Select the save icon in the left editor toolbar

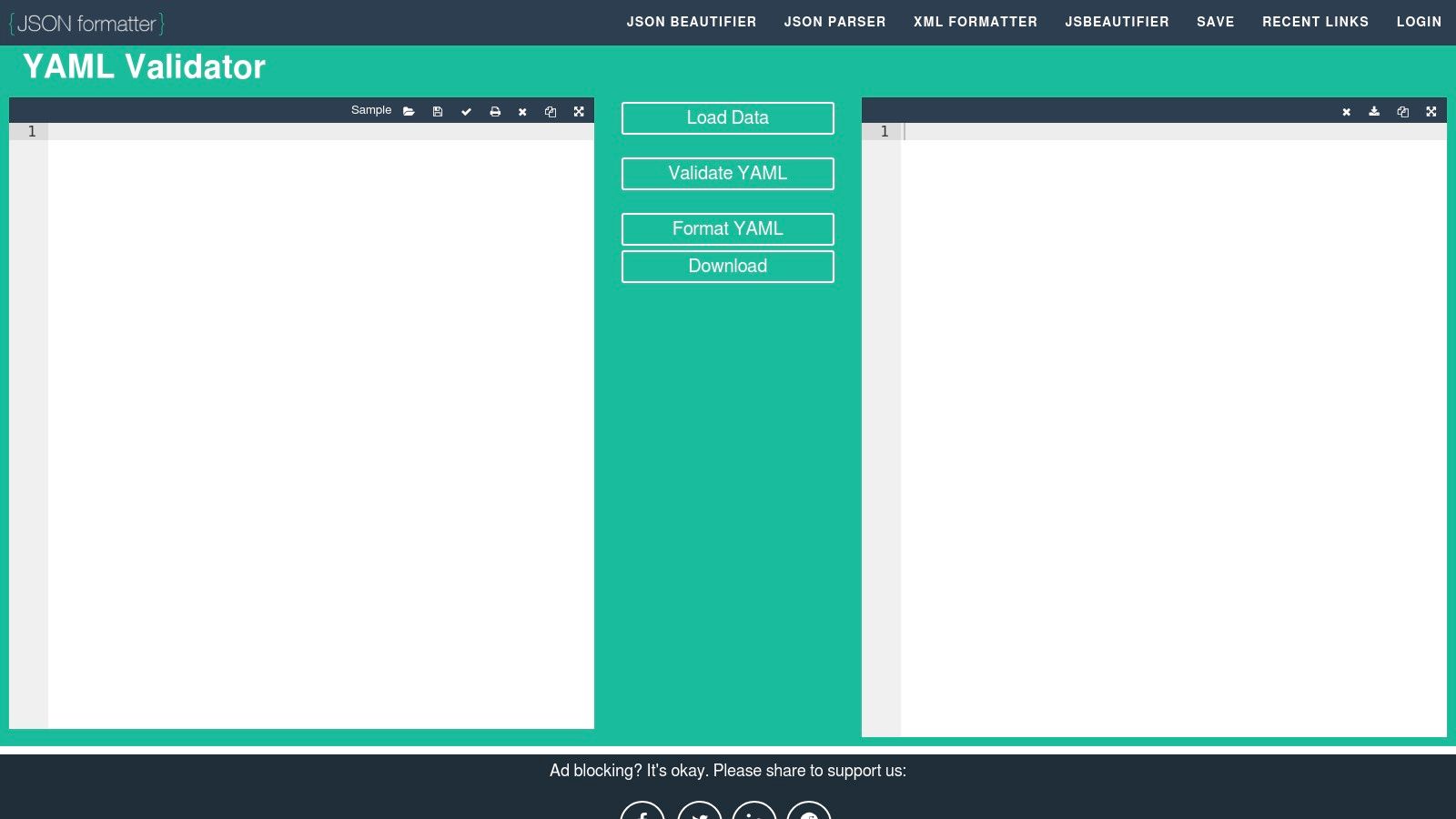438,111
